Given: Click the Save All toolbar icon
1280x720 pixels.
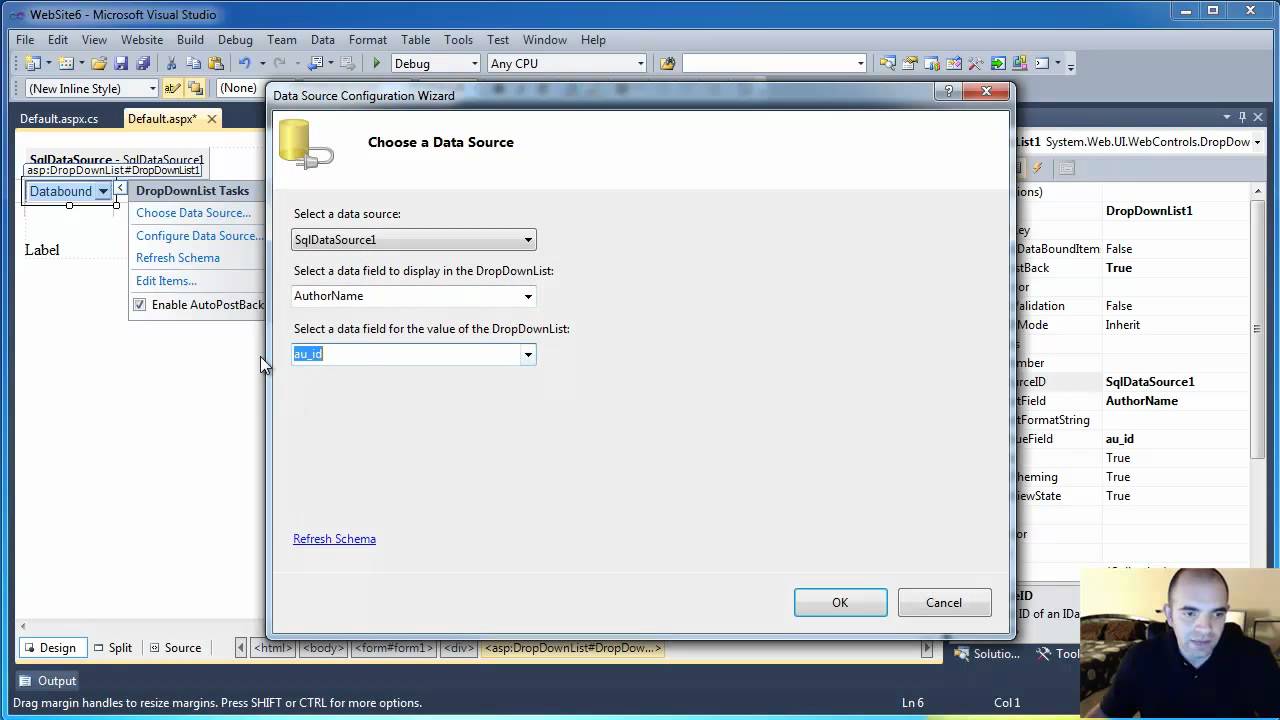Looking at the screenshot, I should click(142, 63).
